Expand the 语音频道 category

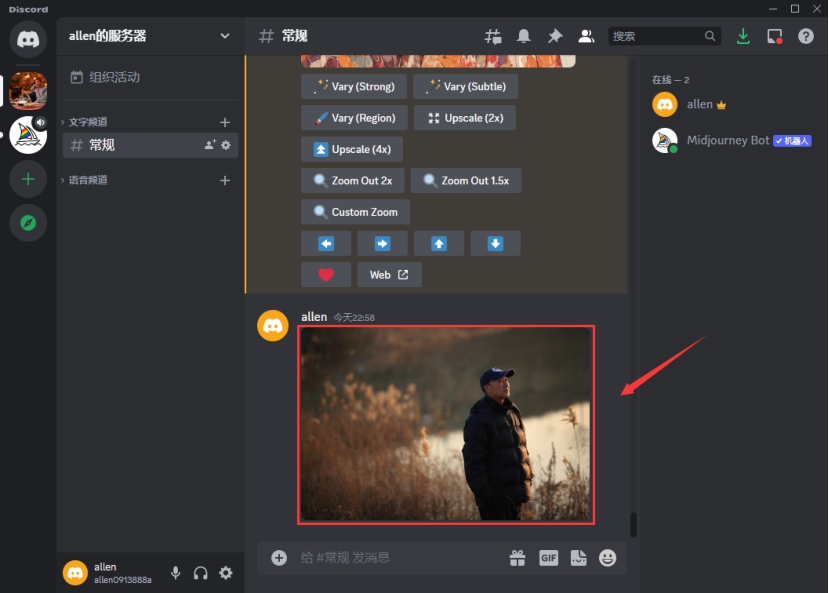pyautogui.click(x=88, y=180)
